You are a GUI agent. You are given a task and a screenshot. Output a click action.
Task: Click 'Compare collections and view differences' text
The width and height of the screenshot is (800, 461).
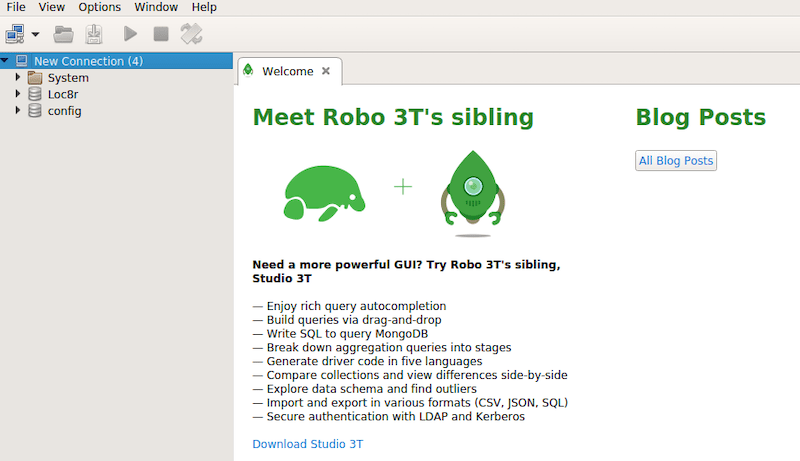click(x=382, y=375)
